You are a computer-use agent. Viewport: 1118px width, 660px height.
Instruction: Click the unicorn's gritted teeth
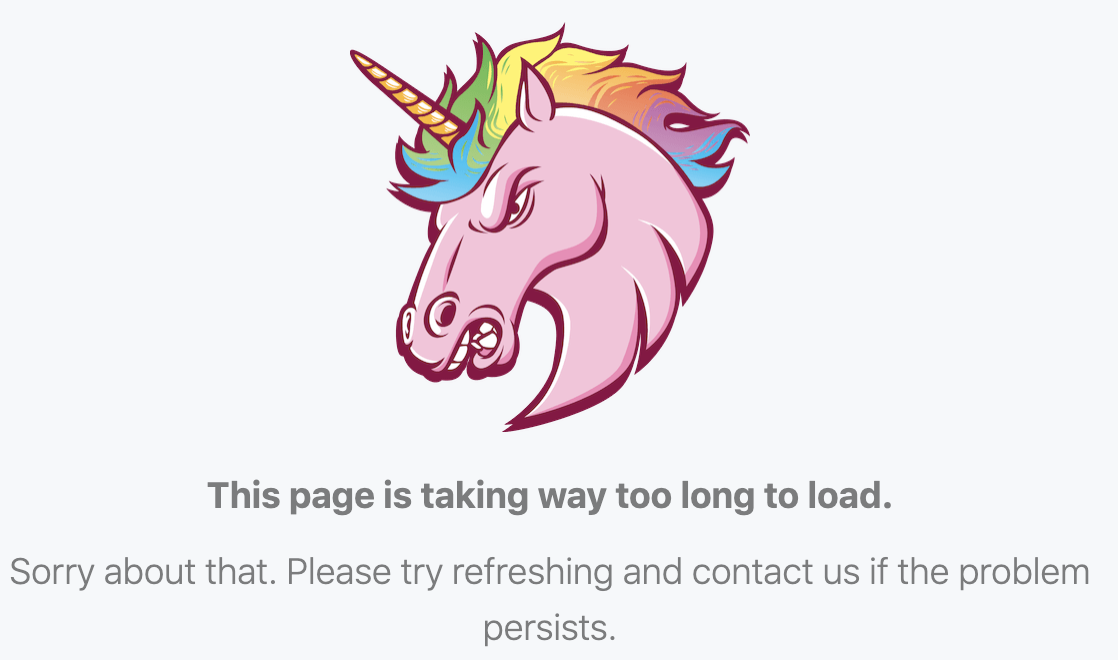tap(478, 341)
